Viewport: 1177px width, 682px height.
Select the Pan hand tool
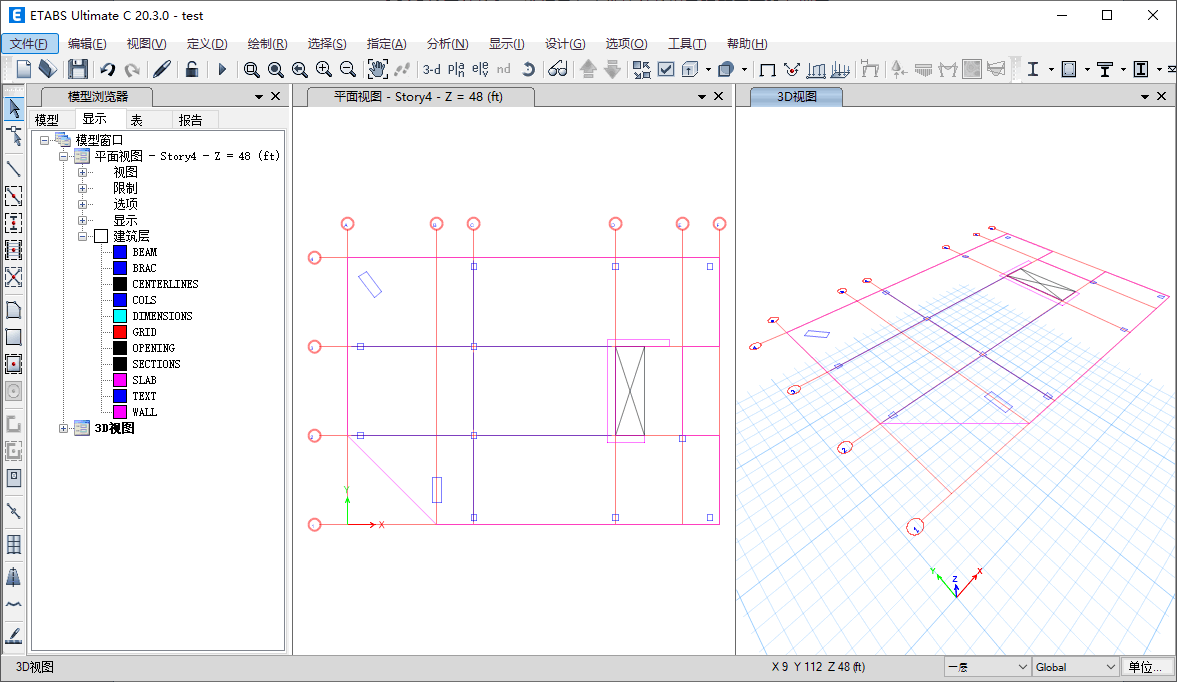click(x=377, y=69)
